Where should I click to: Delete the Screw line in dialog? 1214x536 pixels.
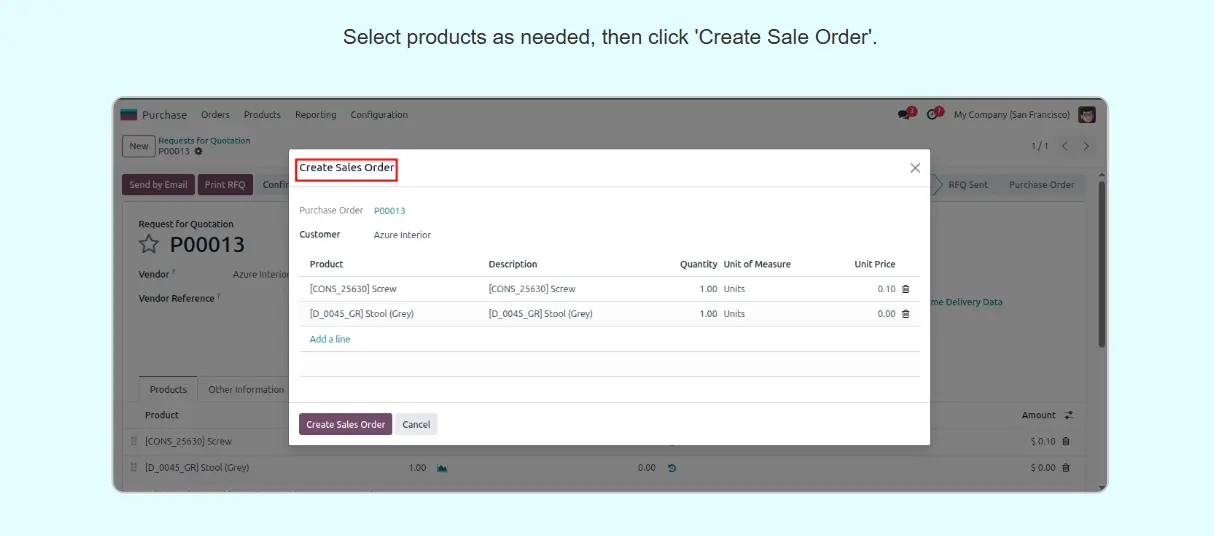tap(906, 289)
